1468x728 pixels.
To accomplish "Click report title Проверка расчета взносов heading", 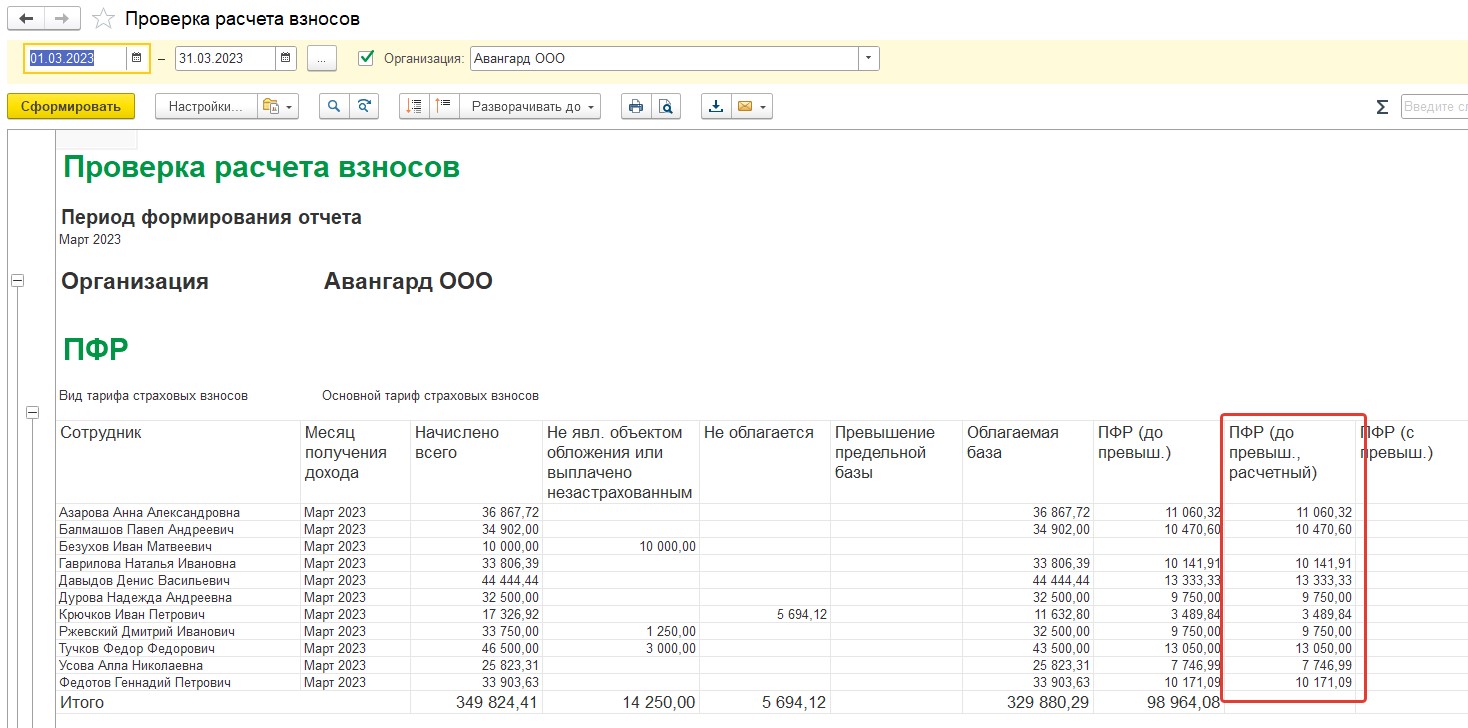I will (261, 167).
